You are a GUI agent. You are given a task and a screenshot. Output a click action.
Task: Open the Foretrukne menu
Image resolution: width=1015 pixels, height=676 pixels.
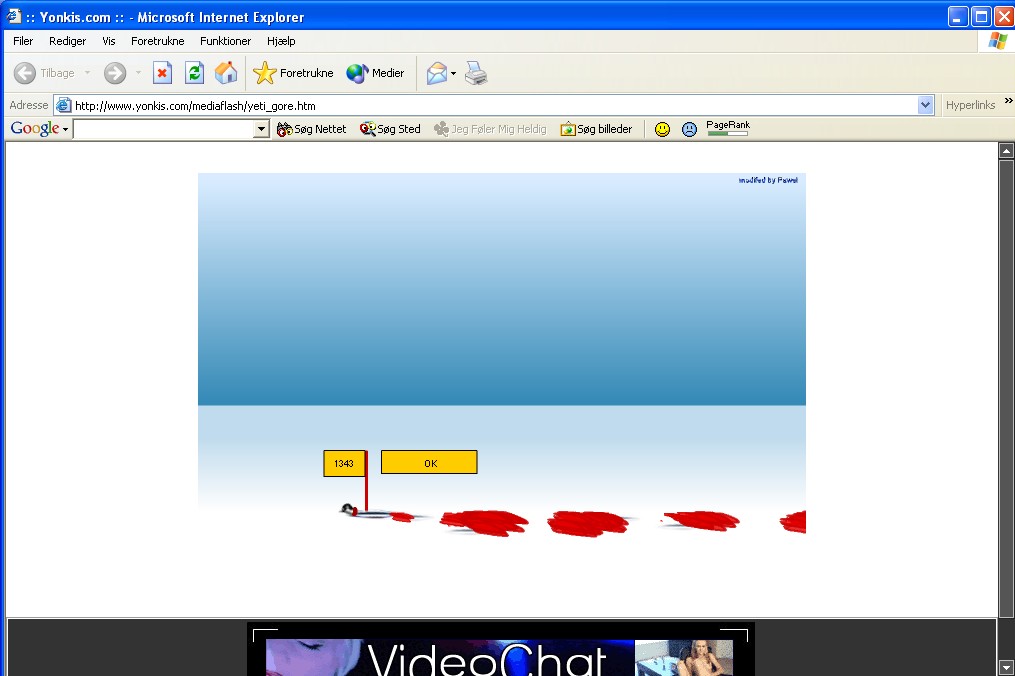click(x=157, y=41)
